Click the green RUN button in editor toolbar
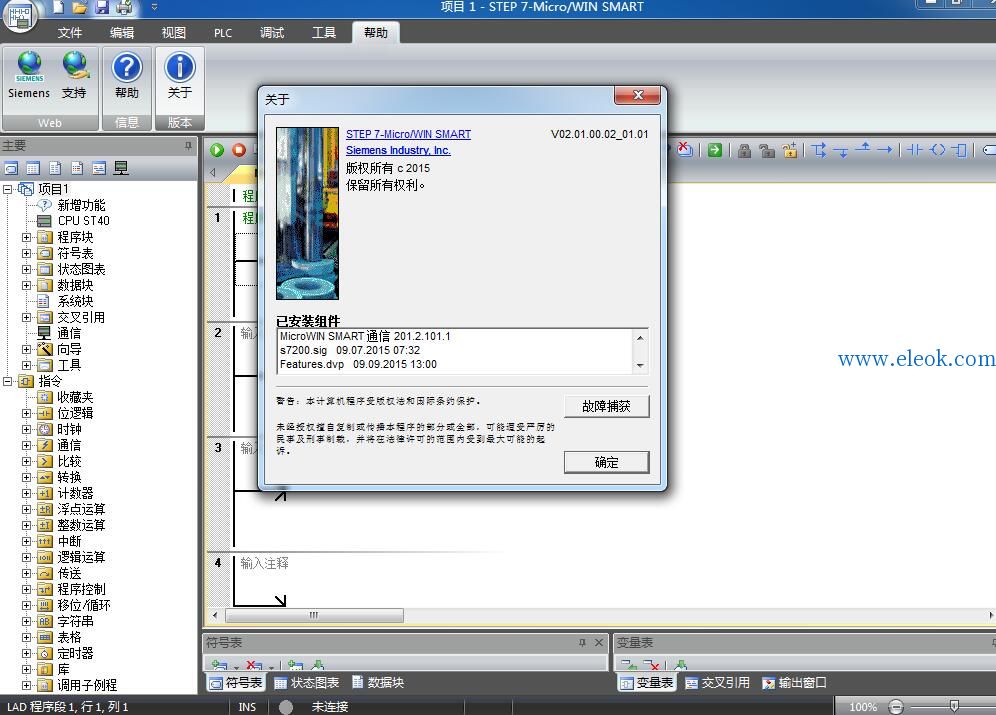This screenshot has height=715, width=996. 217,150
